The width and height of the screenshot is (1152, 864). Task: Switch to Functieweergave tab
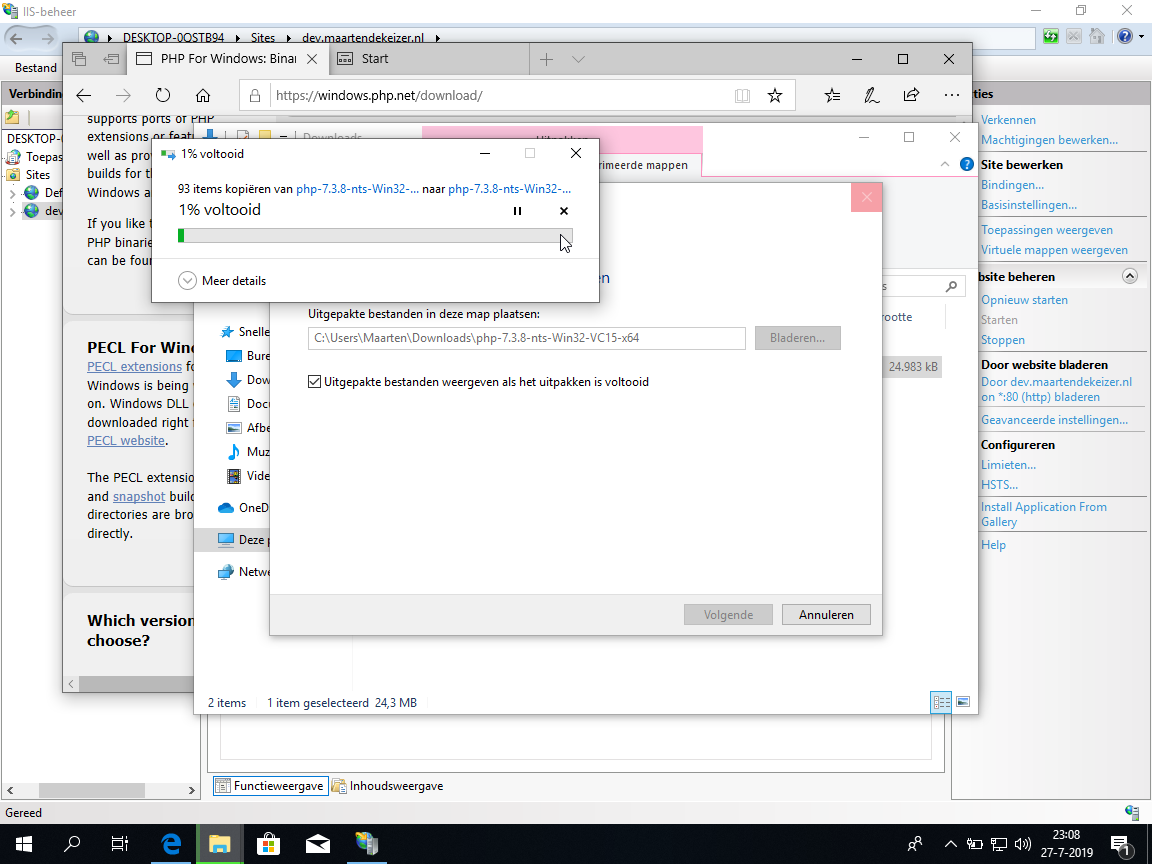[271, 785]
